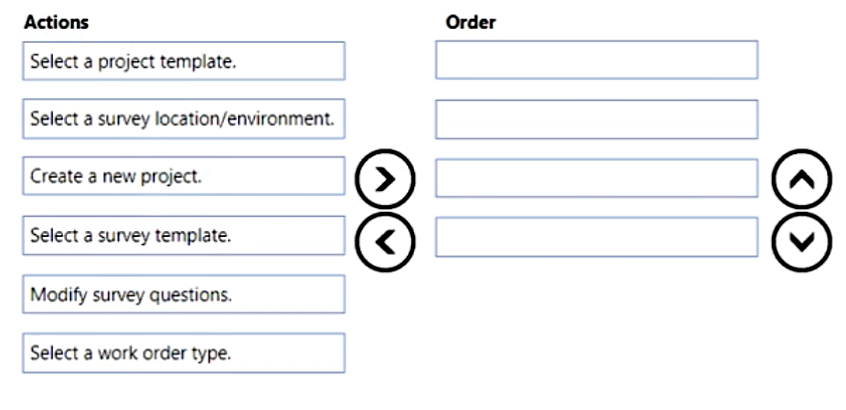Hit the circled right-pointing chevron button
Image resolution: width=846 pixels, height=410 pixels.
385,179
